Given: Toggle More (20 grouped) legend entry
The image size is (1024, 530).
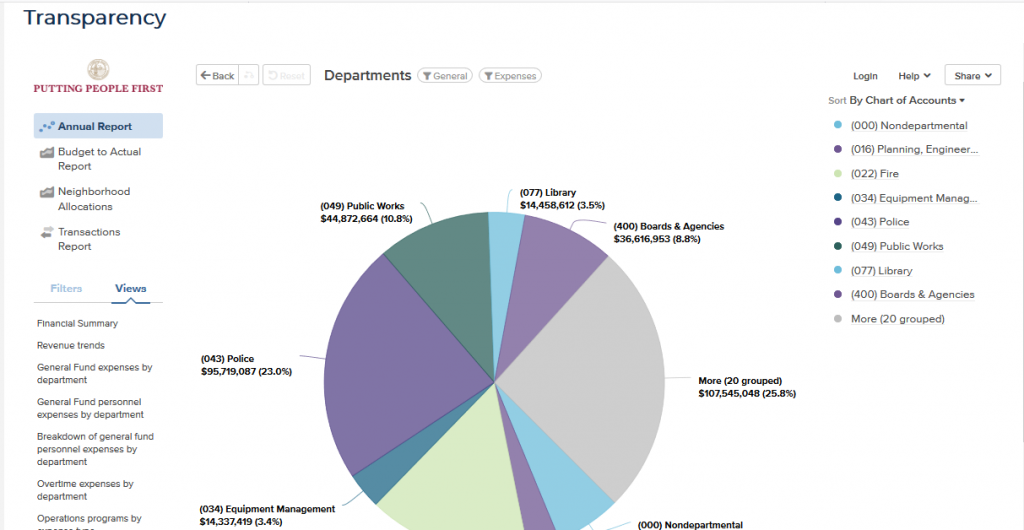Looking at the screenshot, I should pyautogui.click(x=889, y=319).
